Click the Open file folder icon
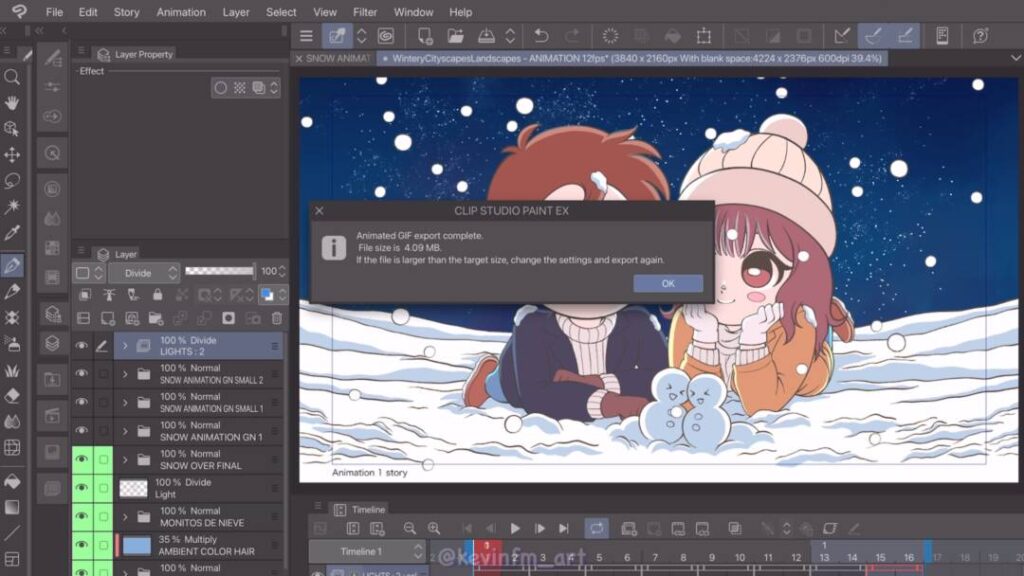 point(455,36)
